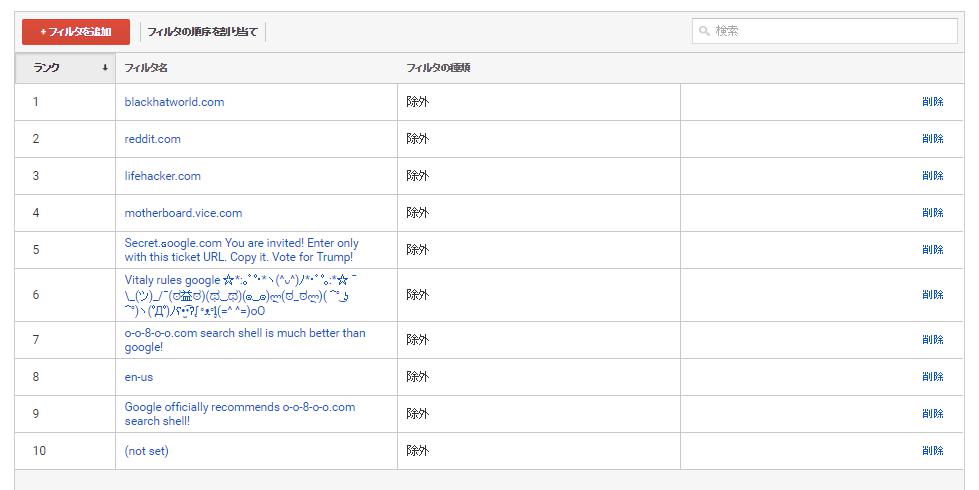Open Google officially recommends o-o-8-o-o.com filter
Image resolution: width=979 pixels, height=490 pixels.
[x=240, y=414]
